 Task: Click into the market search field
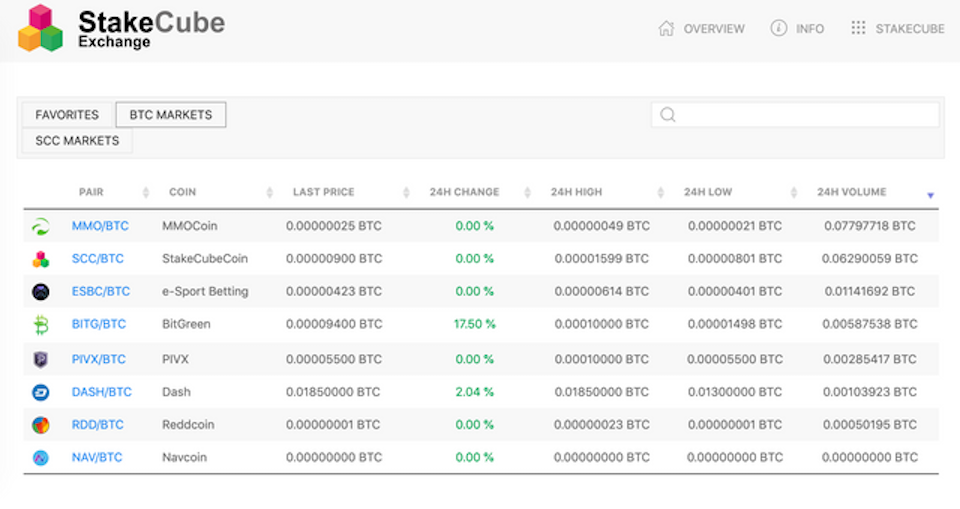[x=795, y=115]
